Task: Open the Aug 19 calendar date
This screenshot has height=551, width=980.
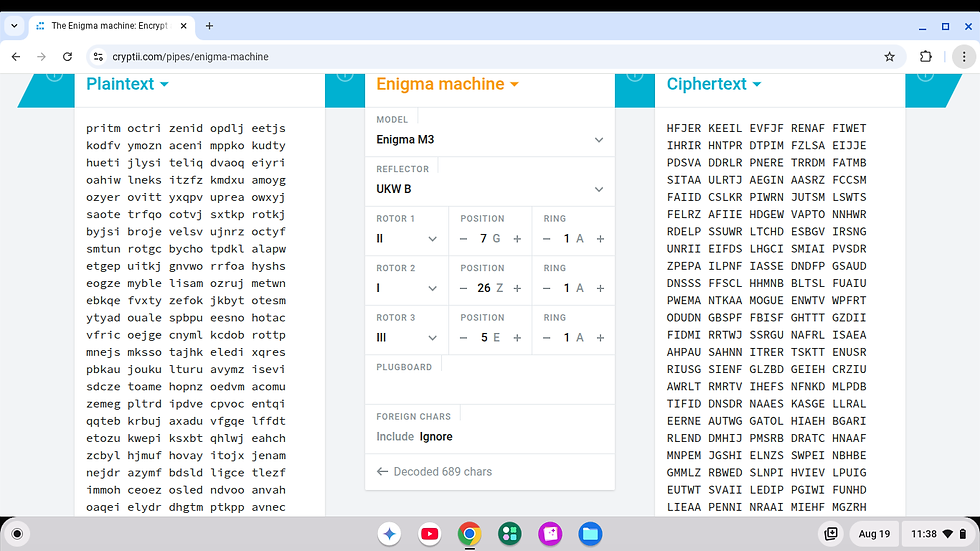Action: pyautogui.click(x=874, y=534)
